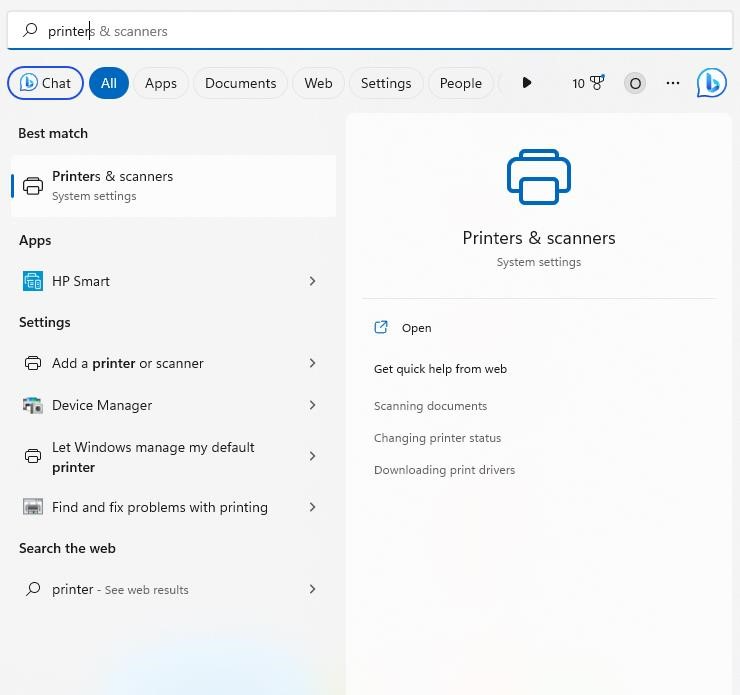Expand Find and fix printing problems chevron
This screenshot has width=740, height=695.
[x=312, y=507]
